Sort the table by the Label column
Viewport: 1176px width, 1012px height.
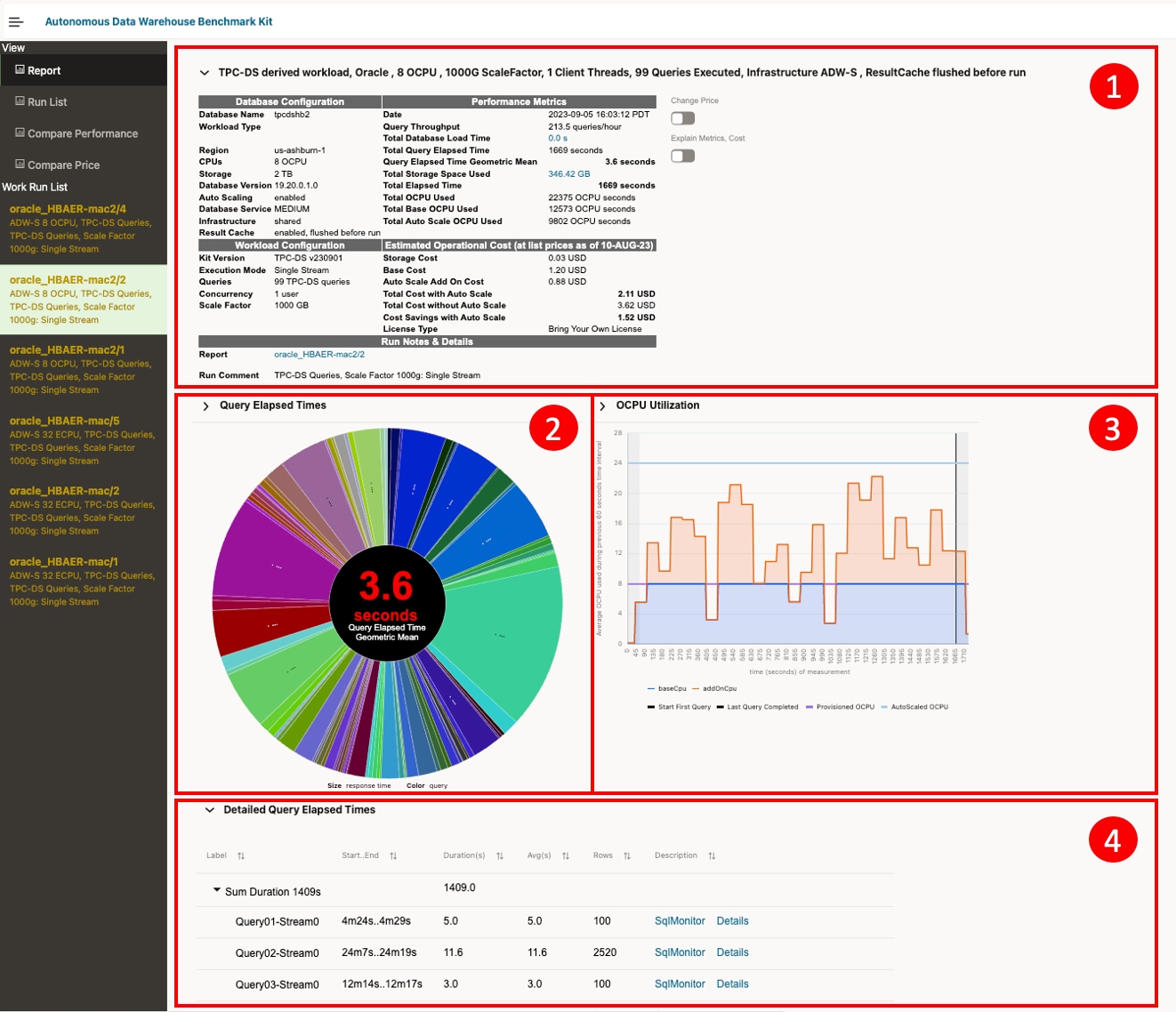click(241, 856)
